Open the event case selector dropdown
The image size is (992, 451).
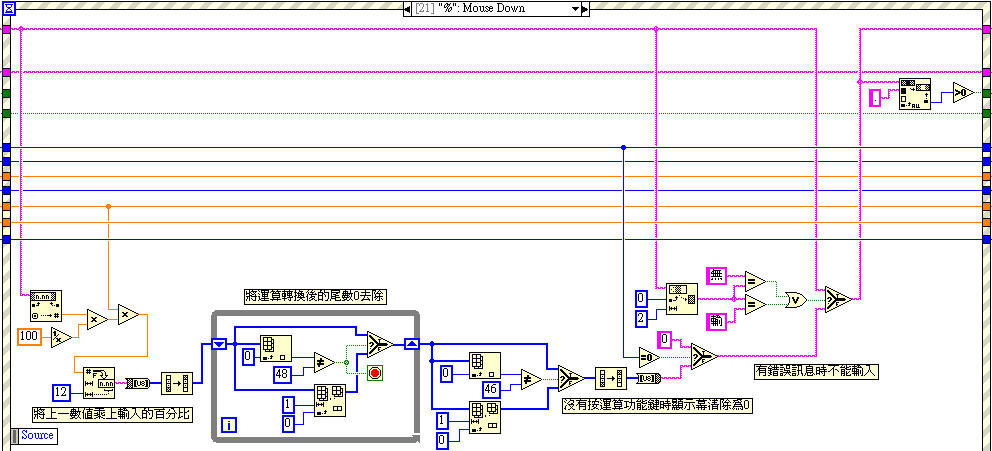pyautogui.click(x=575, y=9)
